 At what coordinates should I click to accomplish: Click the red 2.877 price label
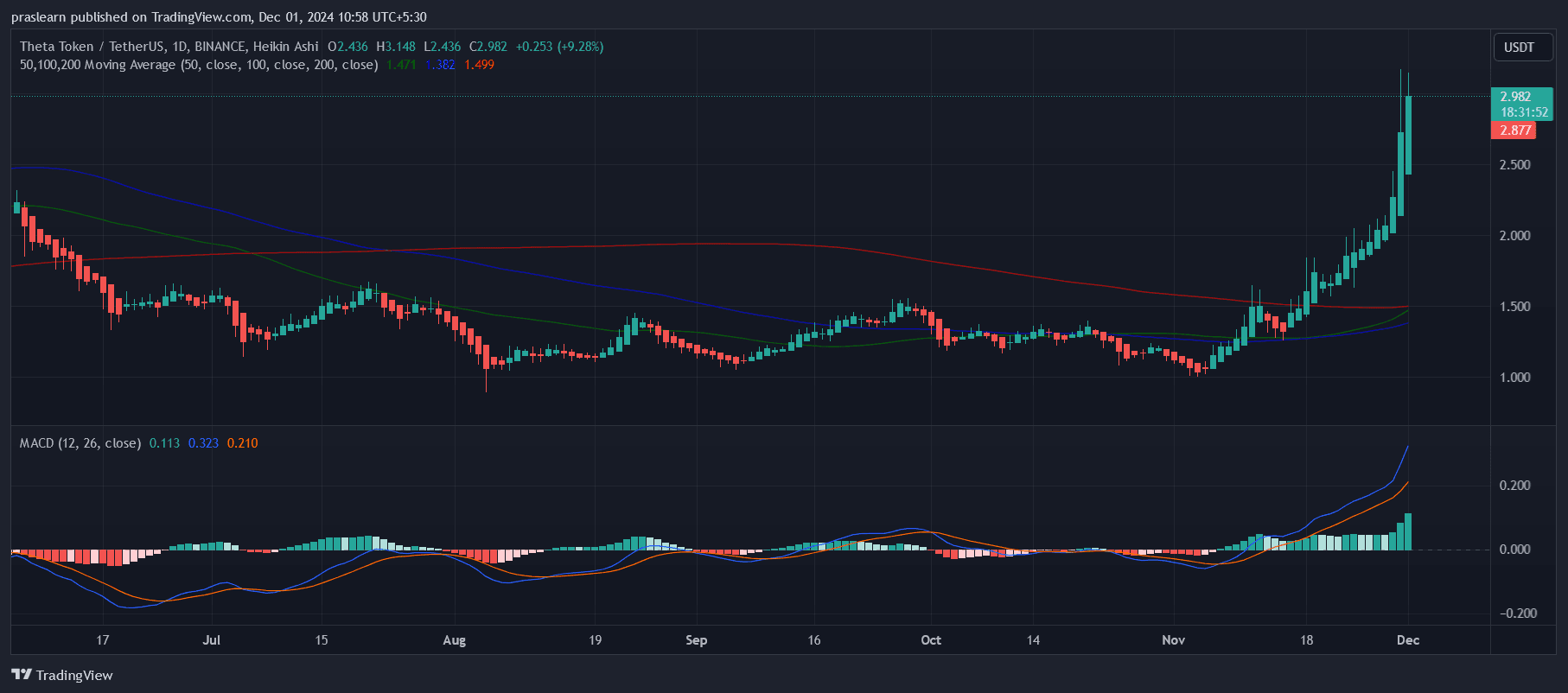1515,130
